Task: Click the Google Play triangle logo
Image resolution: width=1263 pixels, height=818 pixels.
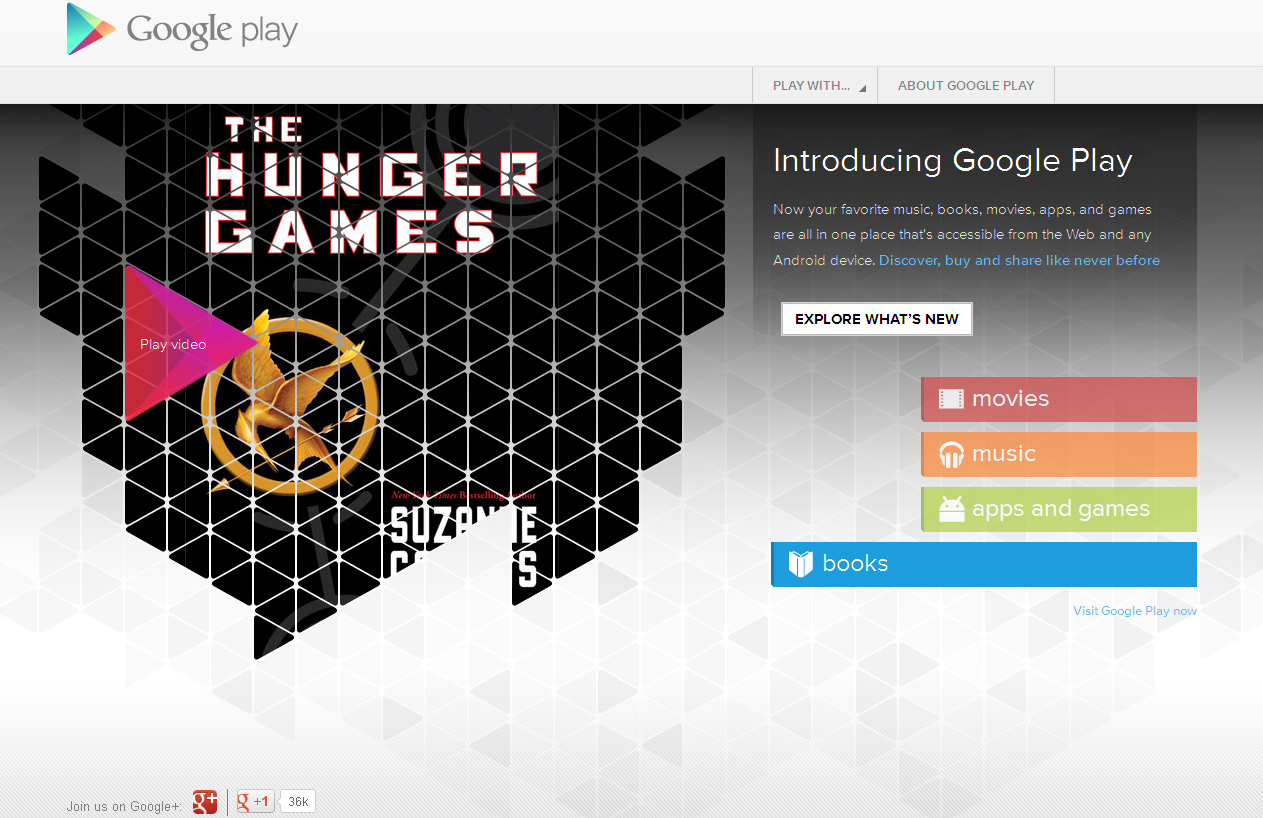Action: pos(90,29)
